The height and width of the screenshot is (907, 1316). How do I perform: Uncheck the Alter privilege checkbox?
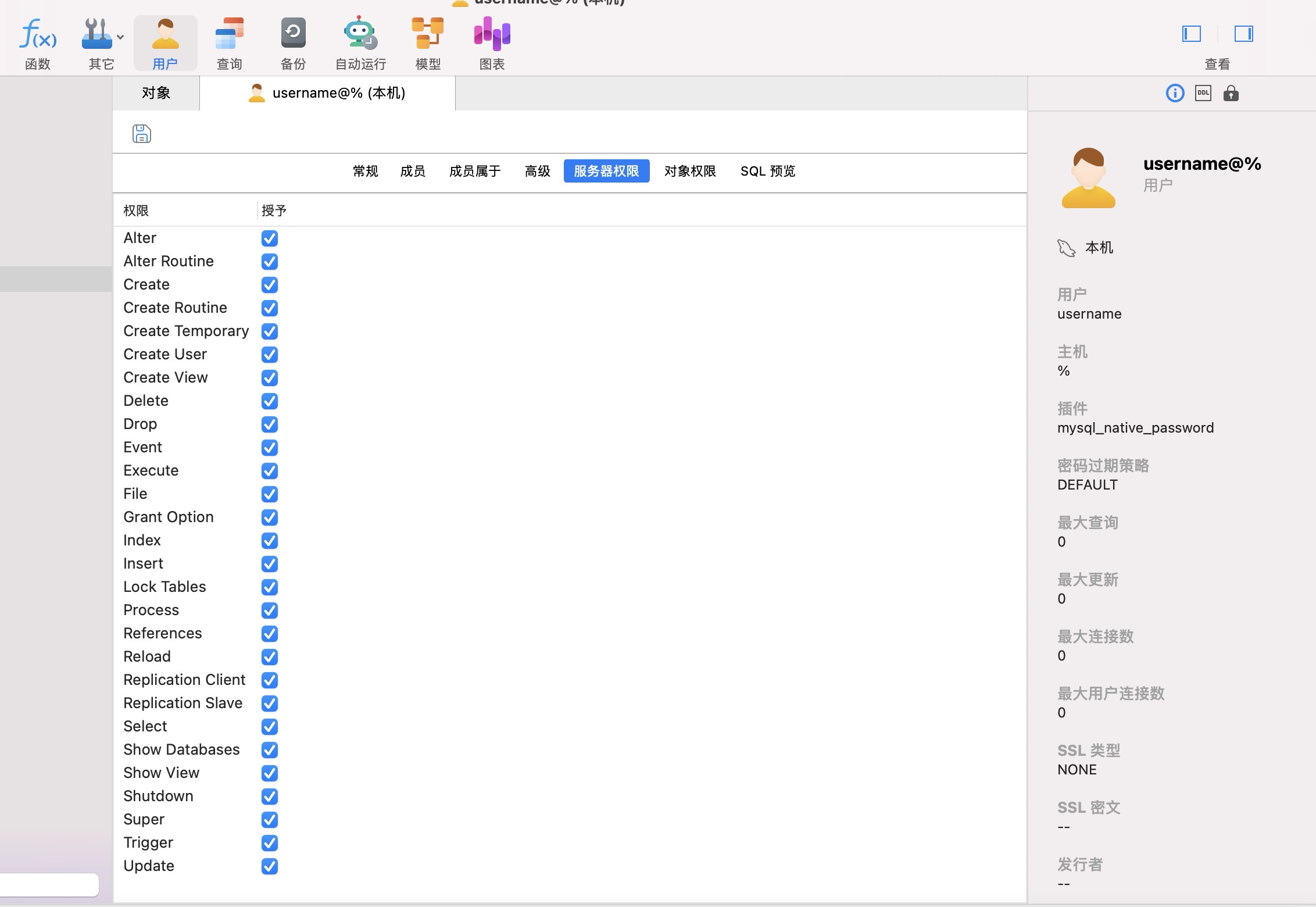pos(269,238)
